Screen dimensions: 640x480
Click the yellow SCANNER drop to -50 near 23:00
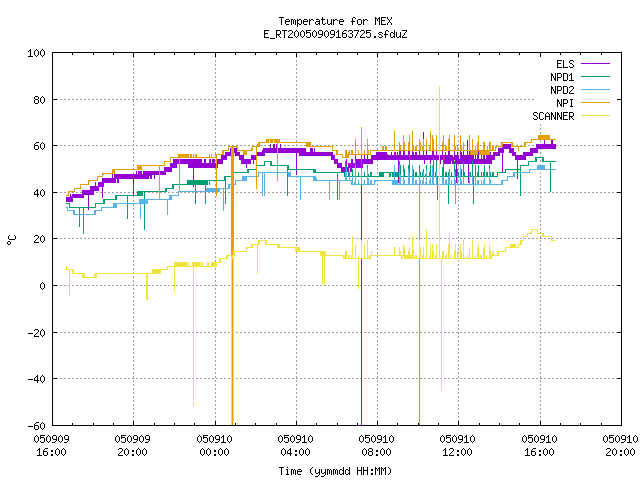tap(193, 335)
